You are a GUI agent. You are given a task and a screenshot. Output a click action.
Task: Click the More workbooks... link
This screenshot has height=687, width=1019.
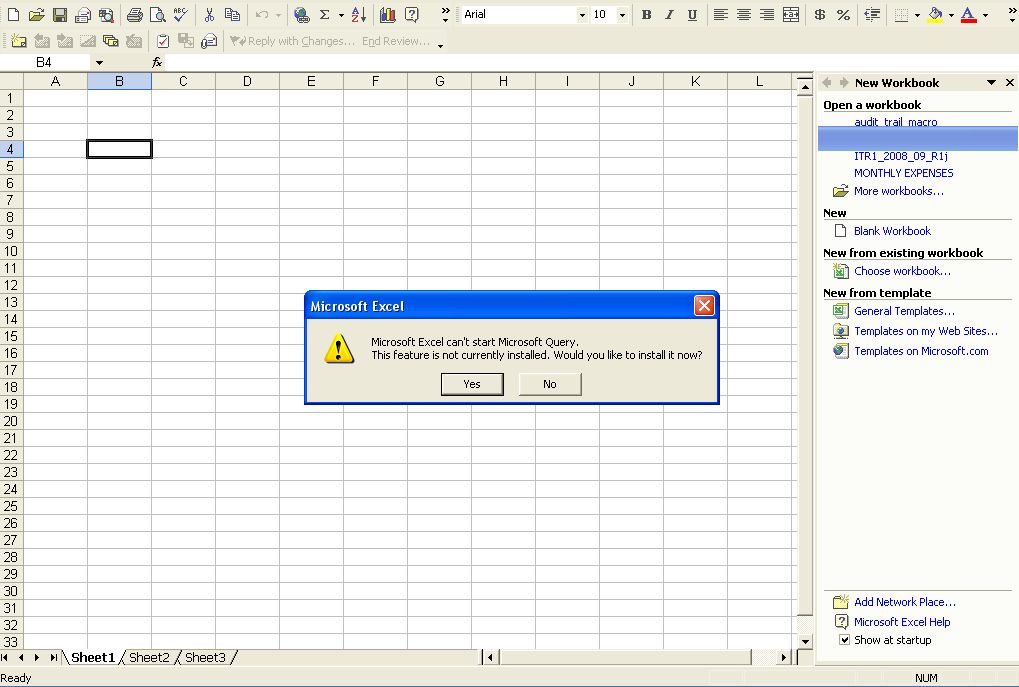coord(899,191)
